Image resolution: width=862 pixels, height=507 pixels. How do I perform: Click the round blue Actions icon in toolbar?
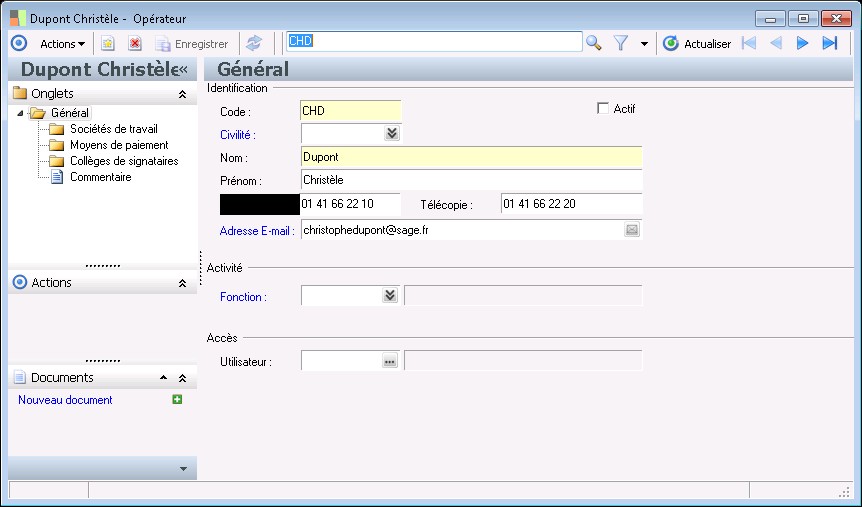19,43
